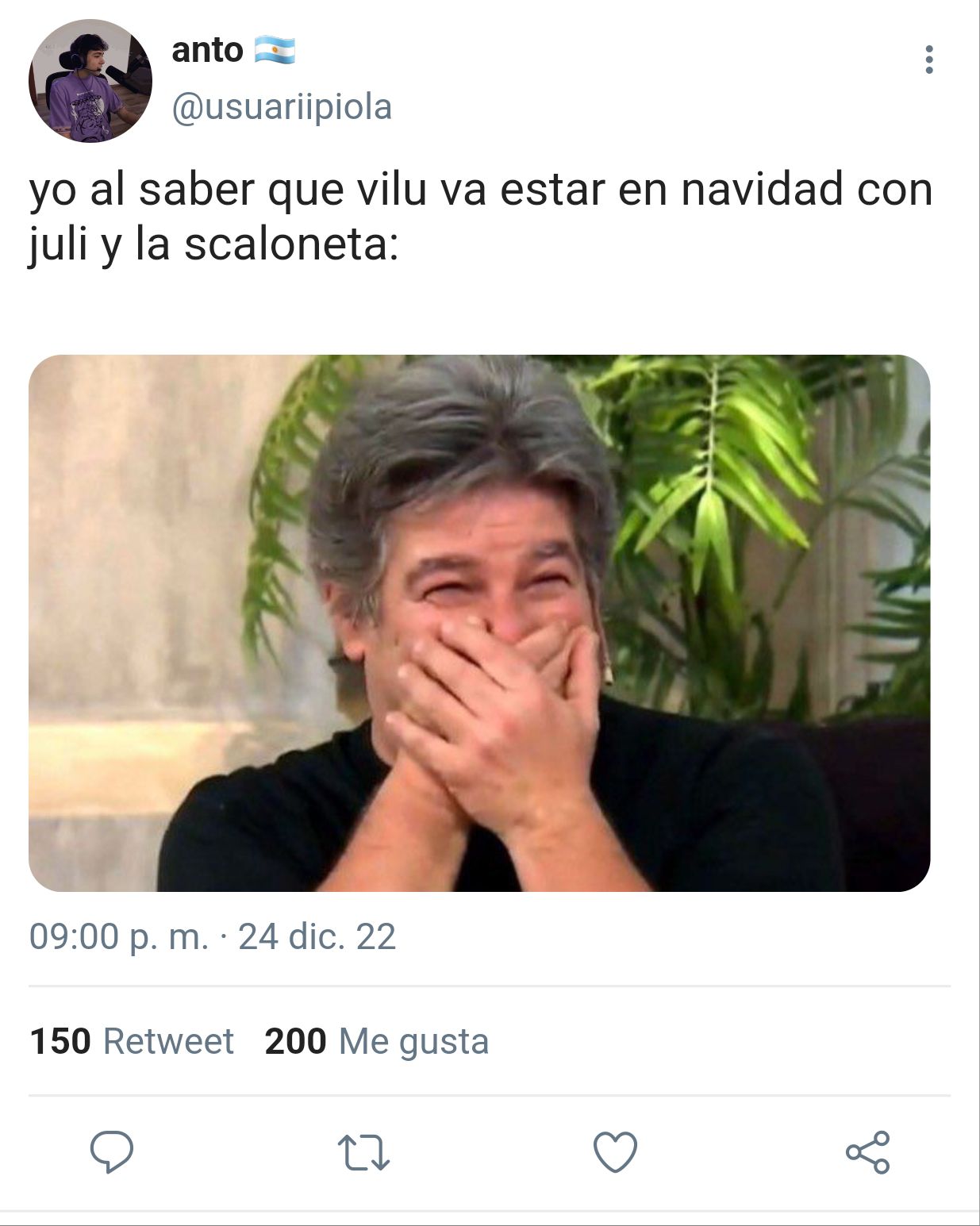Like the tweet with heart icon
This screenshot has width=980, height=1226.
[x=616, y=1152]
